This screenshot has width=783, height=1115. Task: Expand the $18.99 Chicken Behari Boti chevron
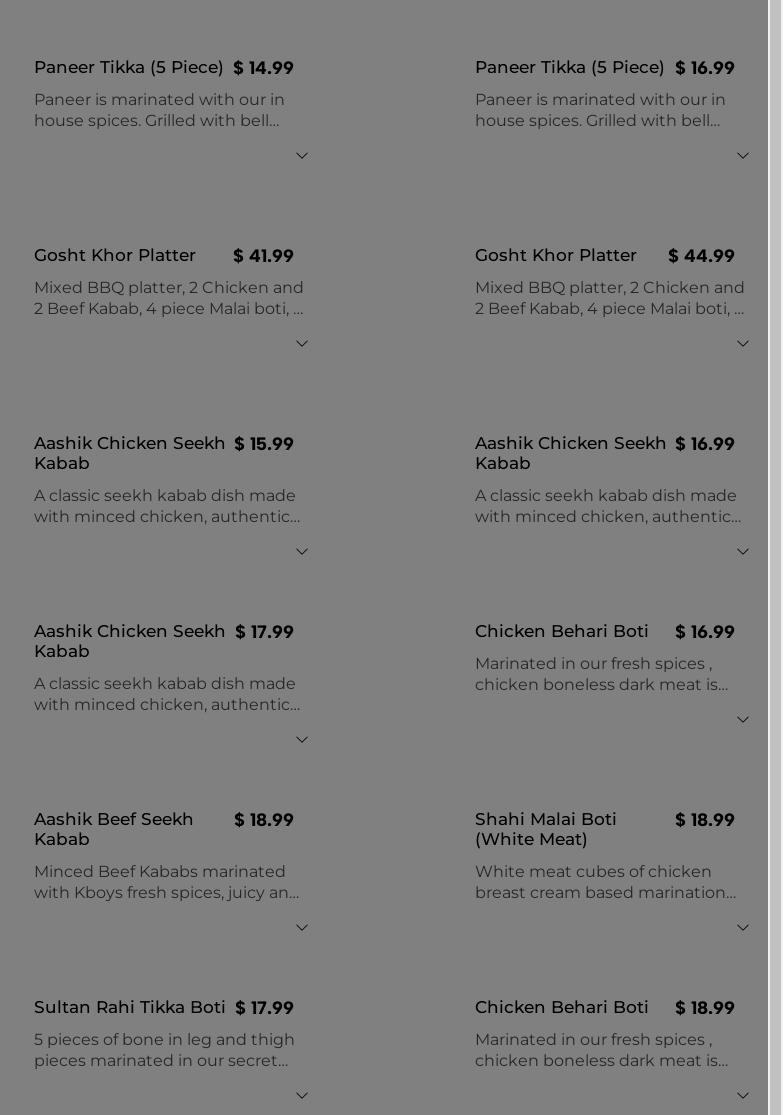tap(743, 1096)
